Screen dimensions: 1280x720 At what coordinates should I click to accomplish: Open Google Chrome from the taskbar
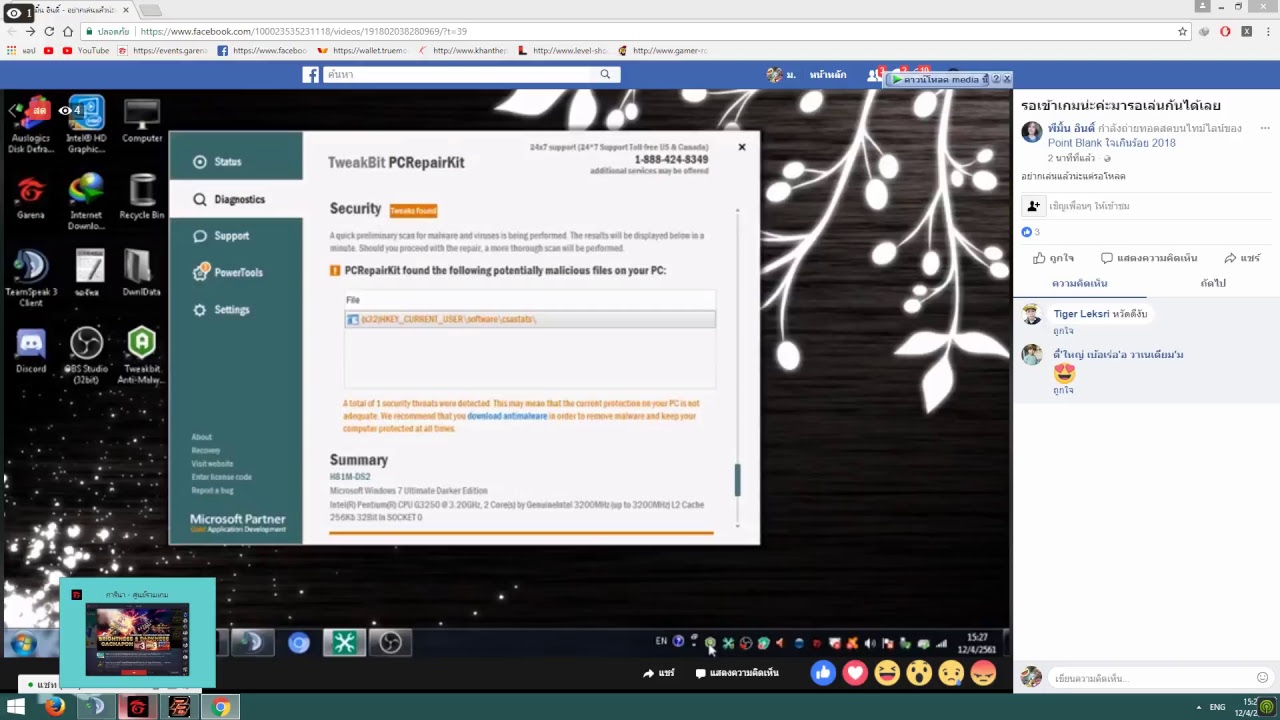point(221,707)
